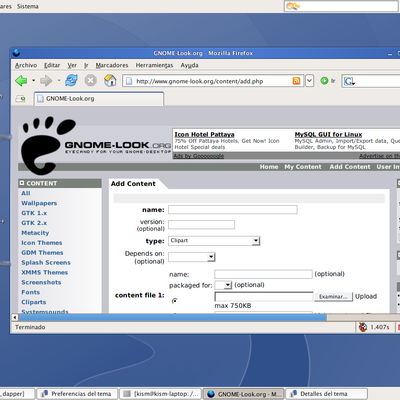Select the GNOME-Look.org browser tab
The height and width of the screenshot is (400, 400).
click(99, 99)
